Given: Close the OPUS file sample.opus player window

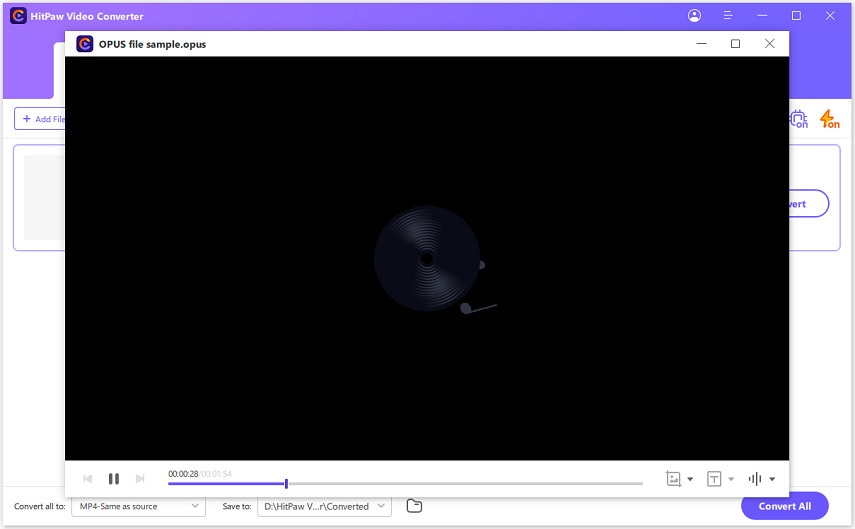Looking at the screenshot, I should click(769, 44).
